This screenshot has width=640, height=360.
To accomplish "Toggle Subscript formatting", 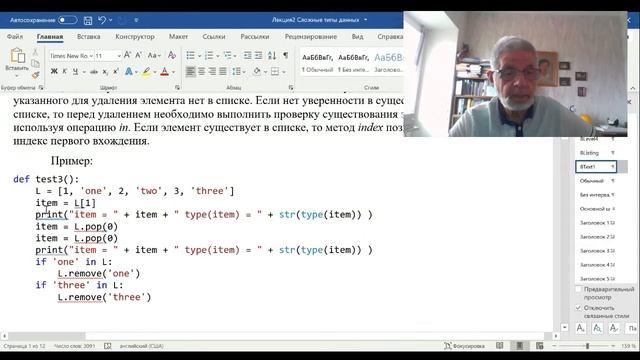I will 105,72.
